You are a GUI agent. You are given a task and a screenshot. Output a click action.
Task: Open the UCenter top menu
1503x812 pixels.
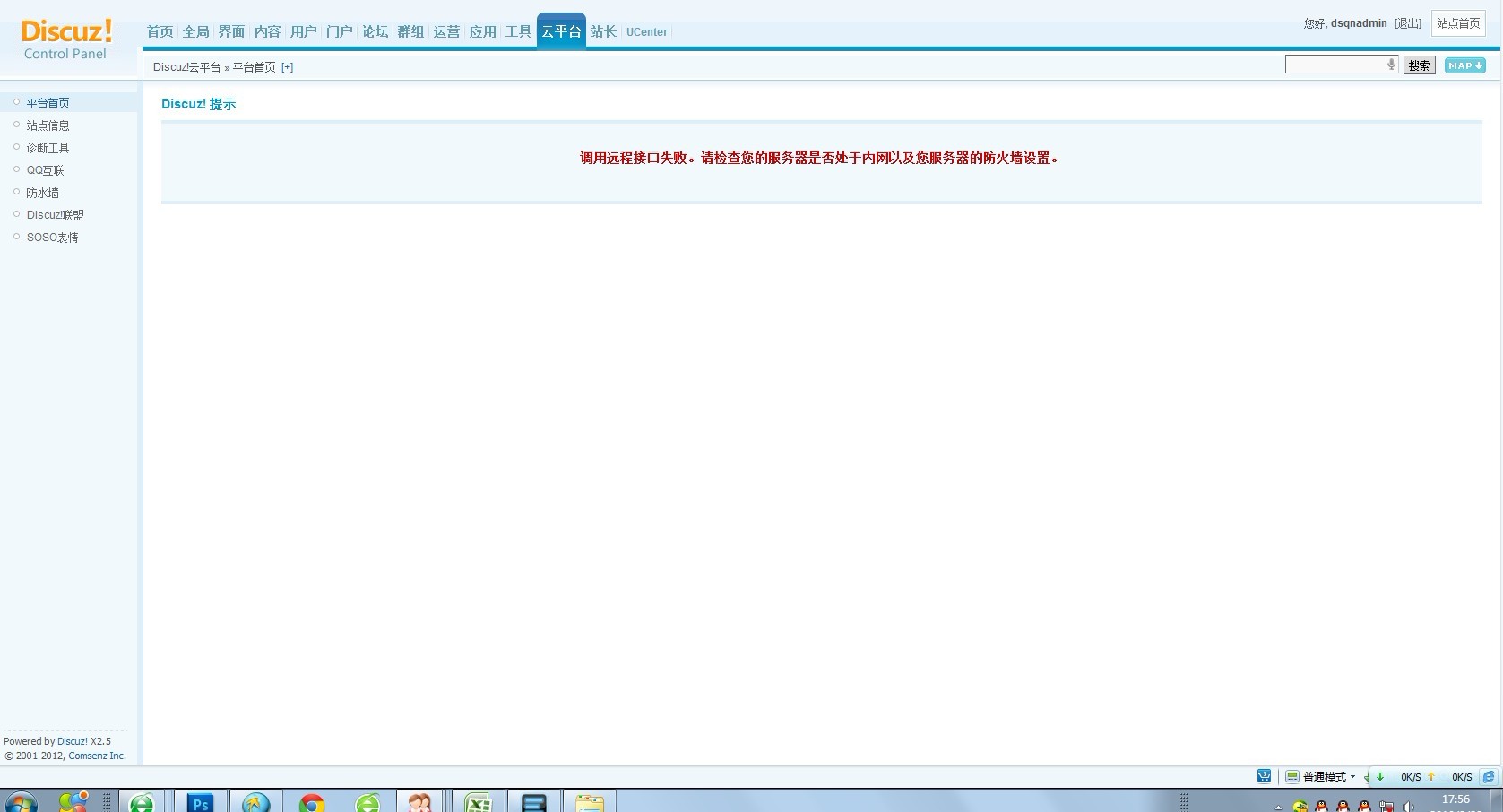point(647,32)
